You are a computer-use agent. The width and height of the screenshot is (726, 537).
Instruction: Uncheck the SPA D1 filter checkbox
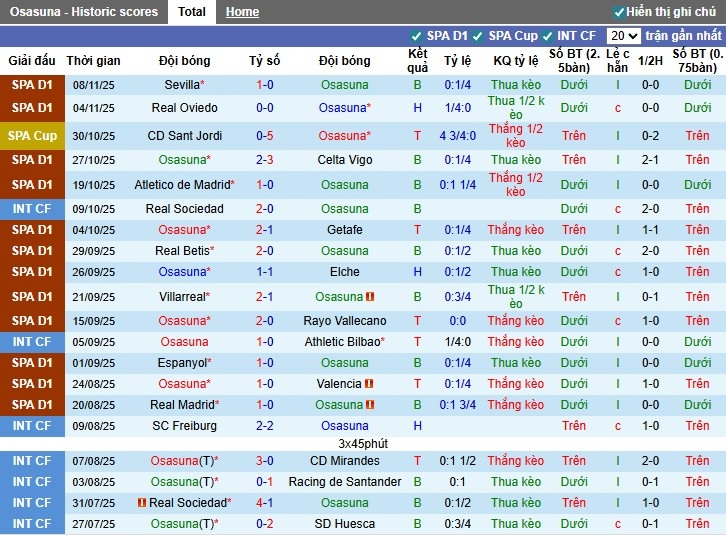416,36
